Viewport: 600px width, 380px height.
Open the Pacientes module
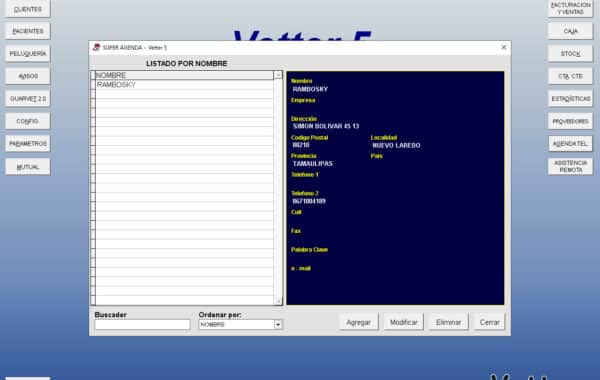click(x=28, y=31)
